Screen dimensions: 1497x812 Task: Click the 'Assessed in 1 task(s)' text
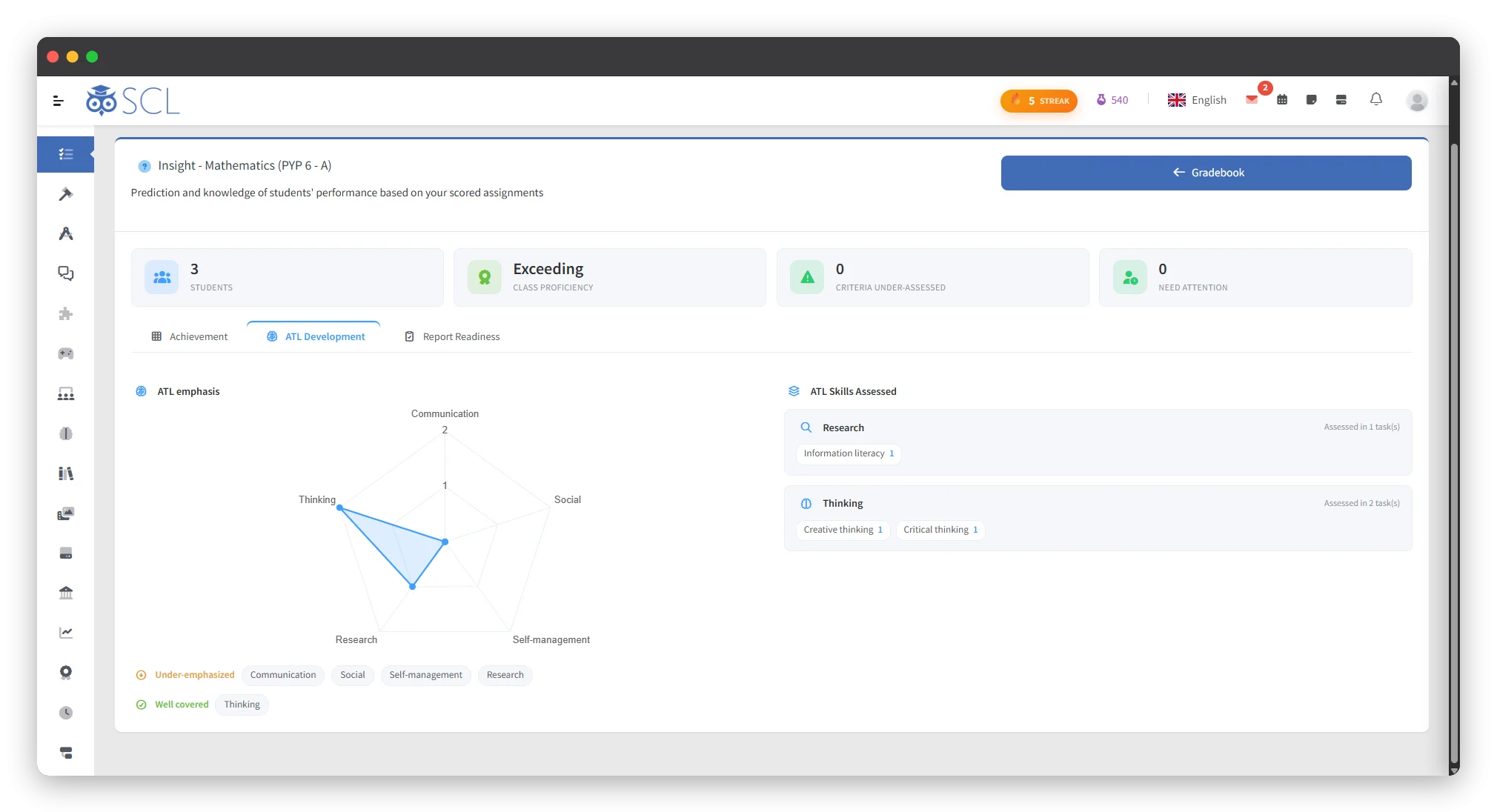click(1361, 427)
